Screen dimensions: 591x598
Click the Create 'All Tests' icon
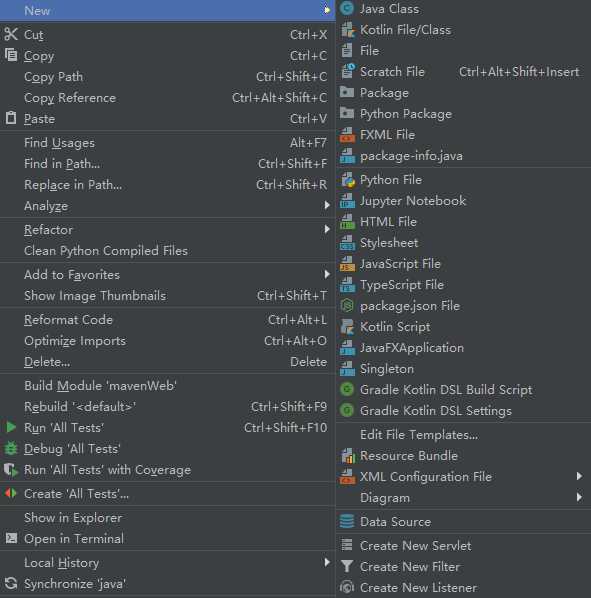pyautogui.click(x=11, y=494)
